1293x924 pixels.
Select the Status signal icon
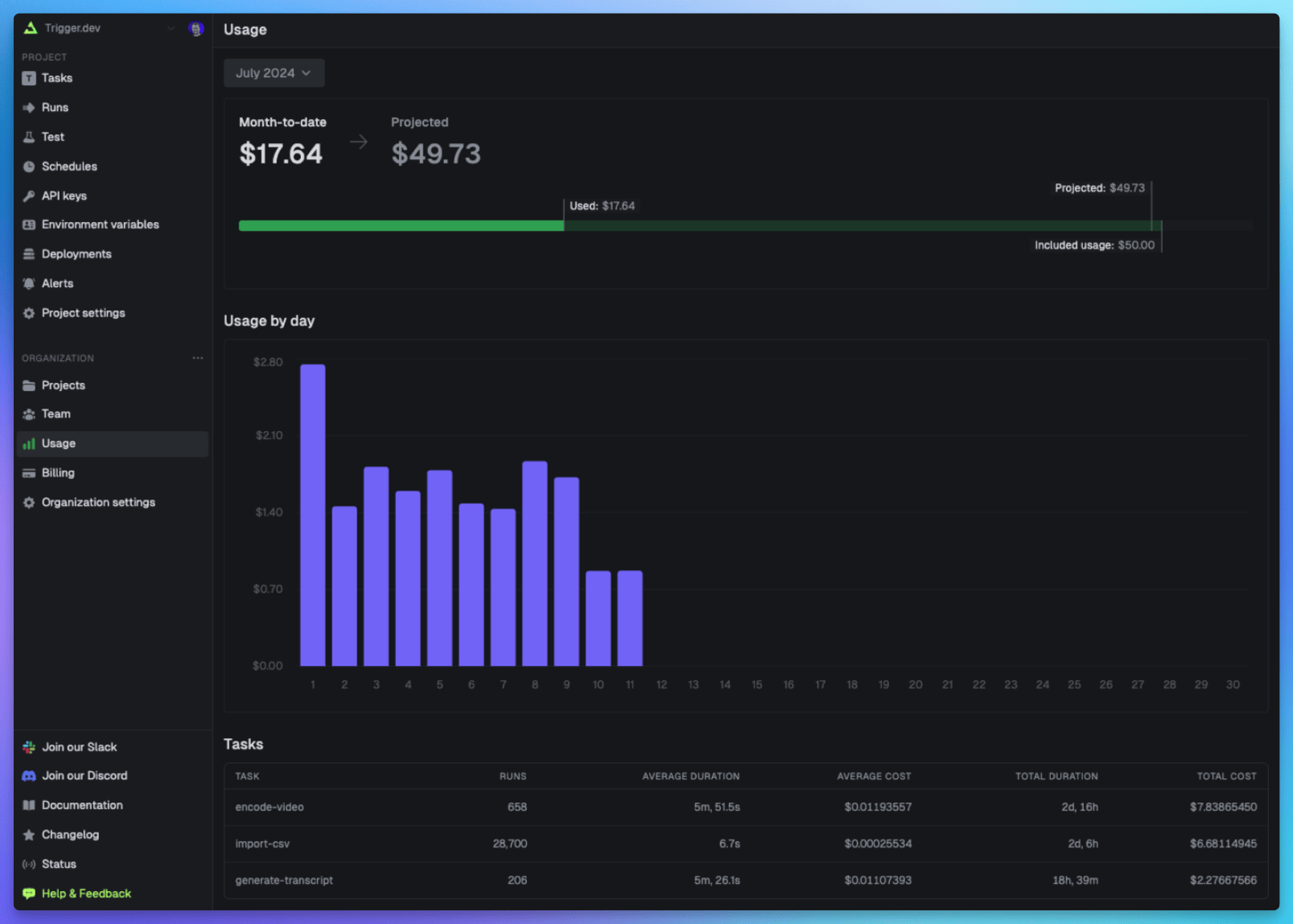[x=28, y=864]
